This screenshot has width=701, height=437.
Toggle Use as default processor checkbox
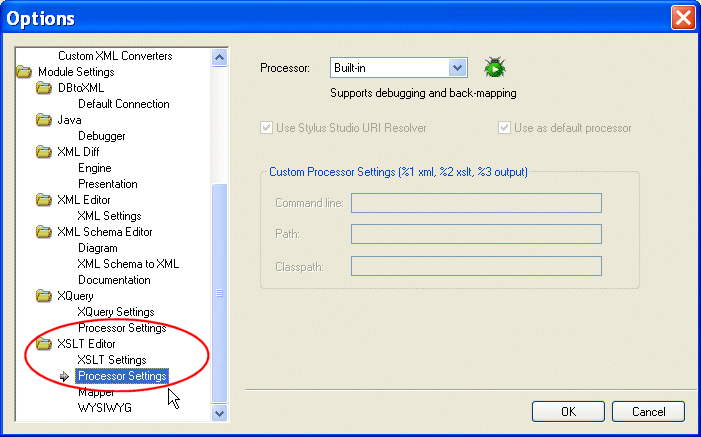505,128
